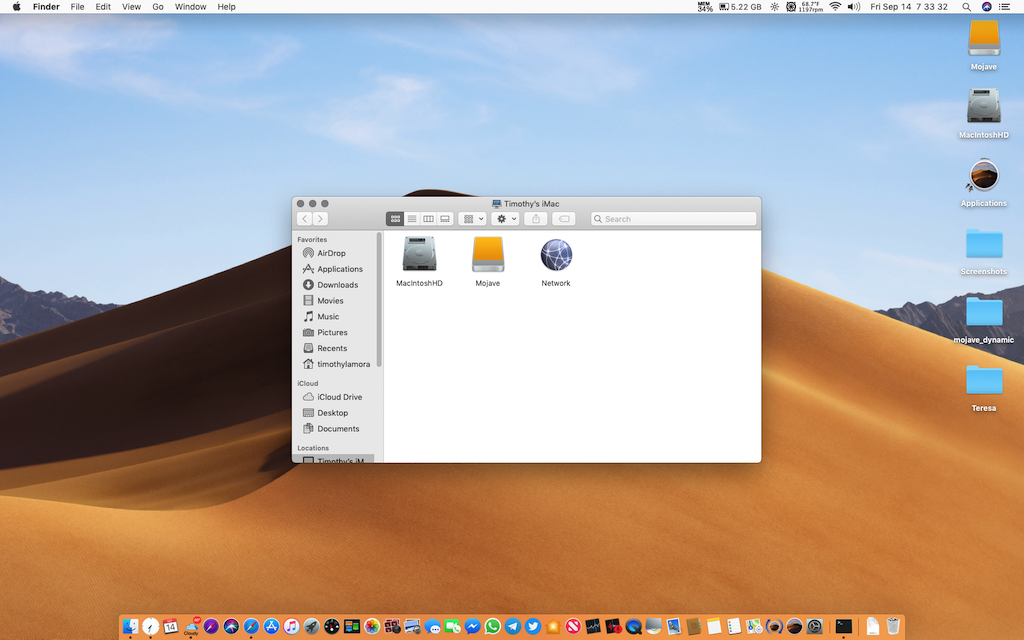Open the File menu

pyautogui.click(x=77, y=7)
